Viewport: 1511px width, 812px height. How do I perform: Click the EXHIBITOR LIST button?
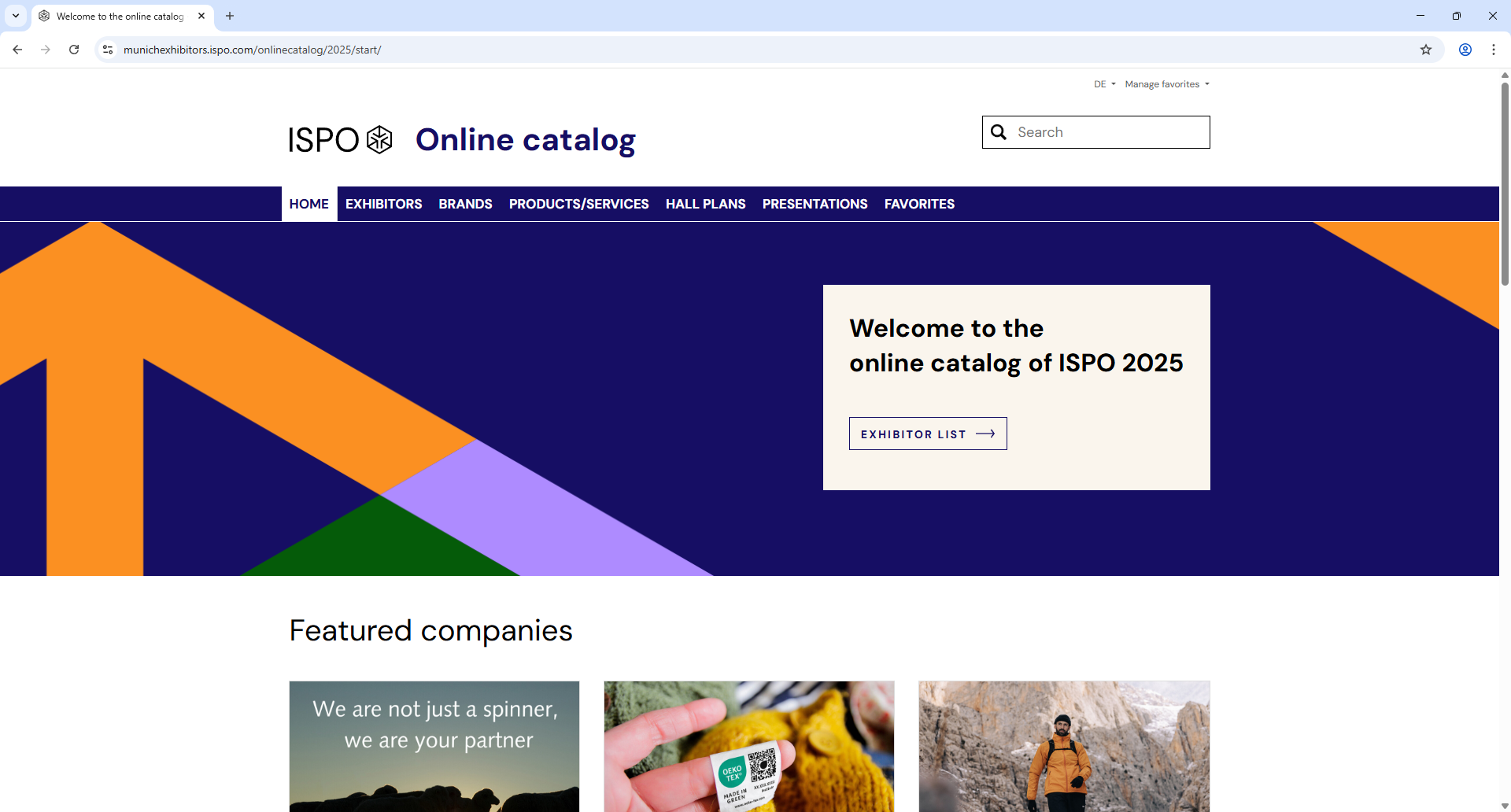point(927,433)
